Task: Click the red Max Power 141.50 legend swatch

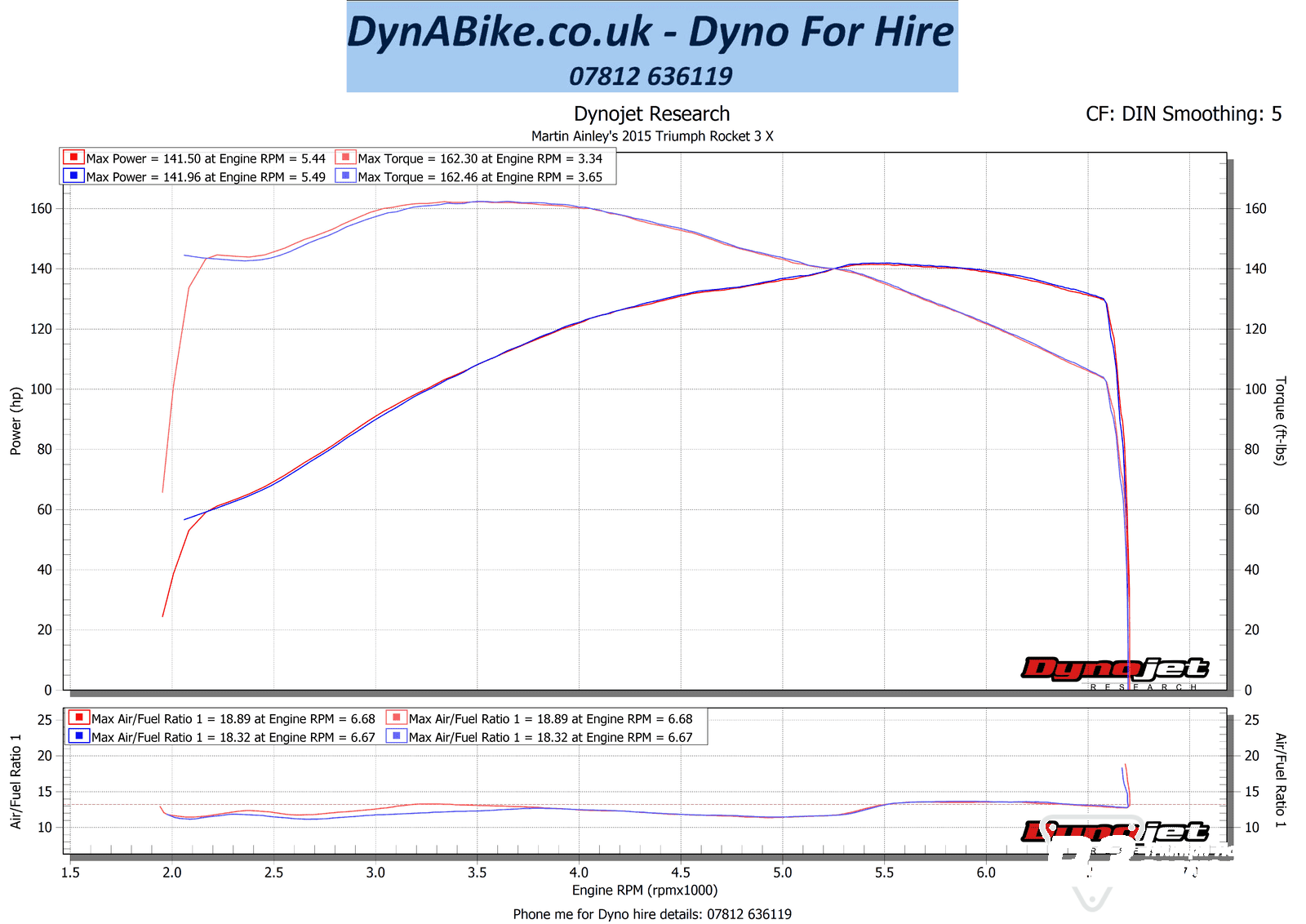Action: (x=73, y=158)
